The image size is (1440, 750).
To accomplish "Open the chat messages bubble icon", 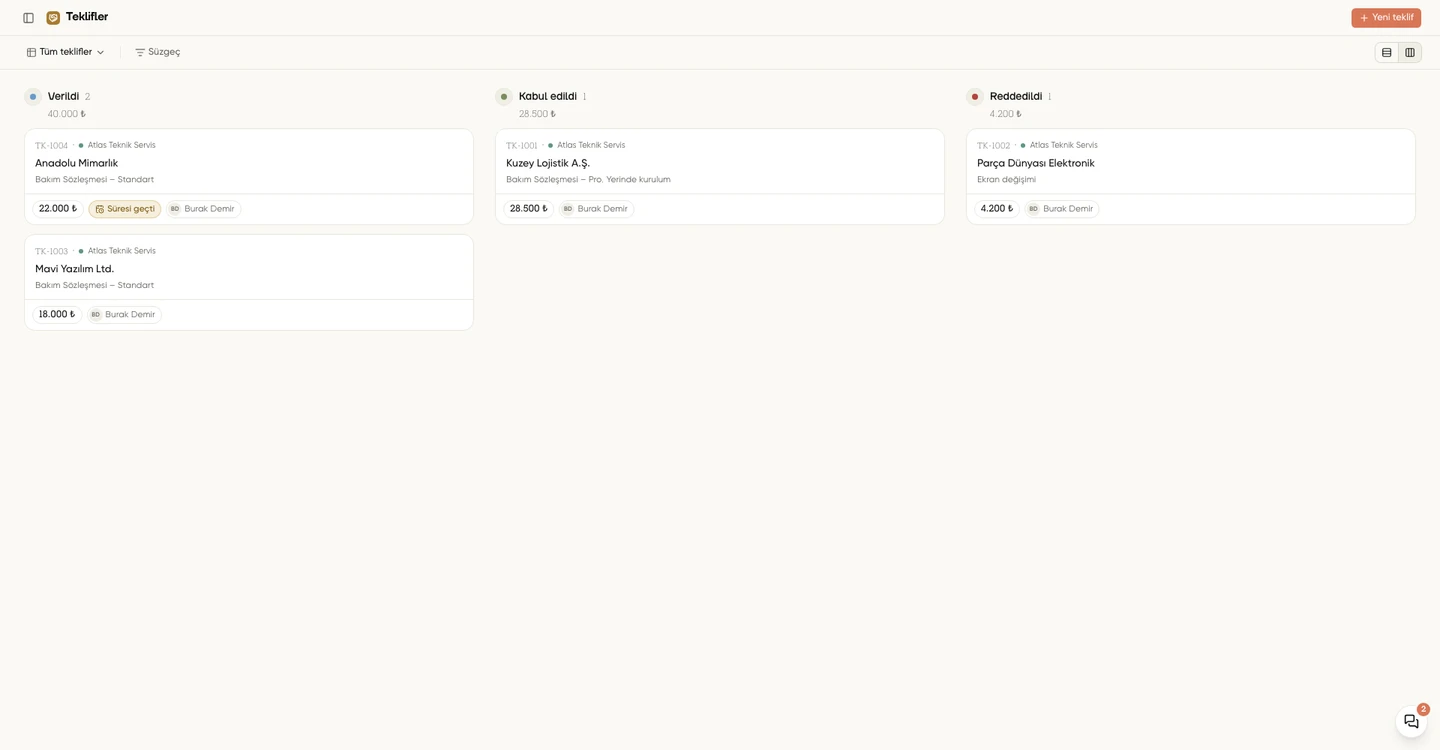I will coord(1411,721).
